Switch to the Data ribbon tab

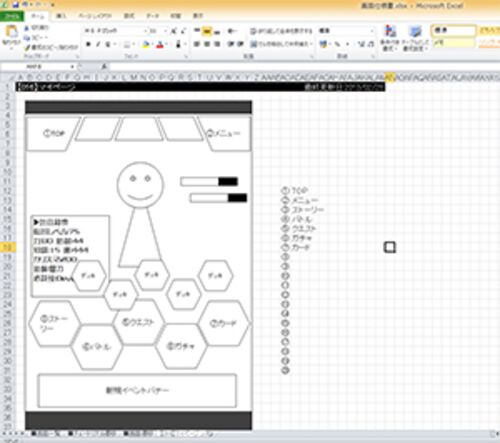pos(152,16)
